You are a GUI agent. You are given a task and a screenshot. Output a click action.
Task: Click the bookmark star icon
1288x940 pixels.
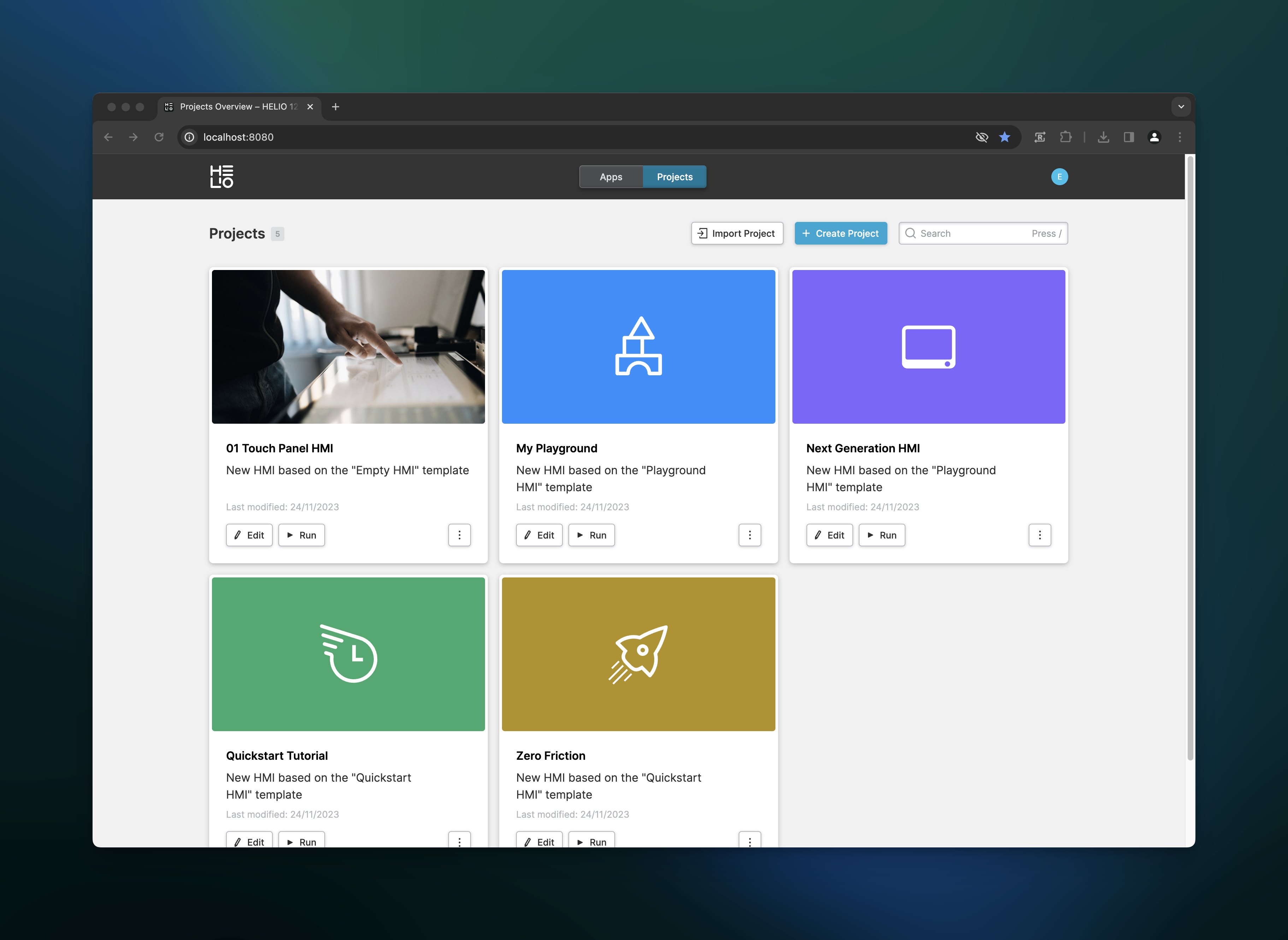1005,137
